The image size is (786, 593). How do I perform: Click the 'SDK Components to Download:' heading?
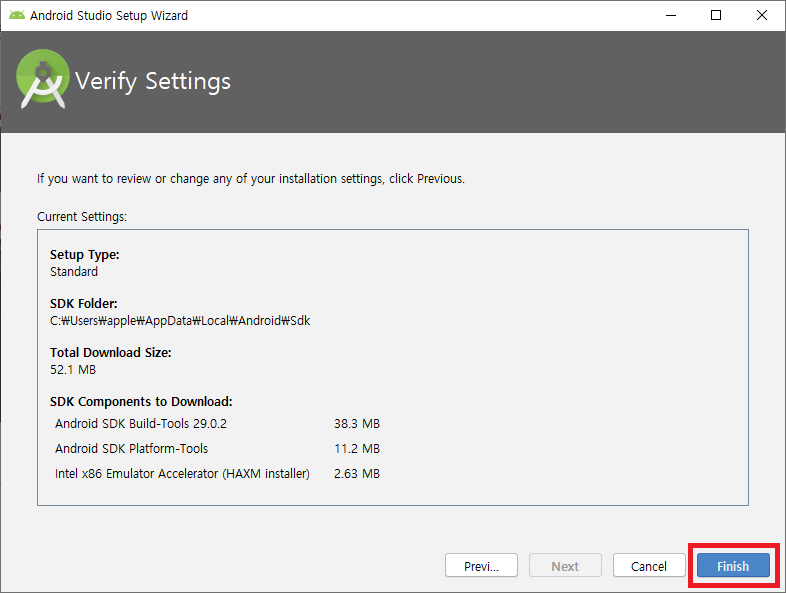coord(141,402)
